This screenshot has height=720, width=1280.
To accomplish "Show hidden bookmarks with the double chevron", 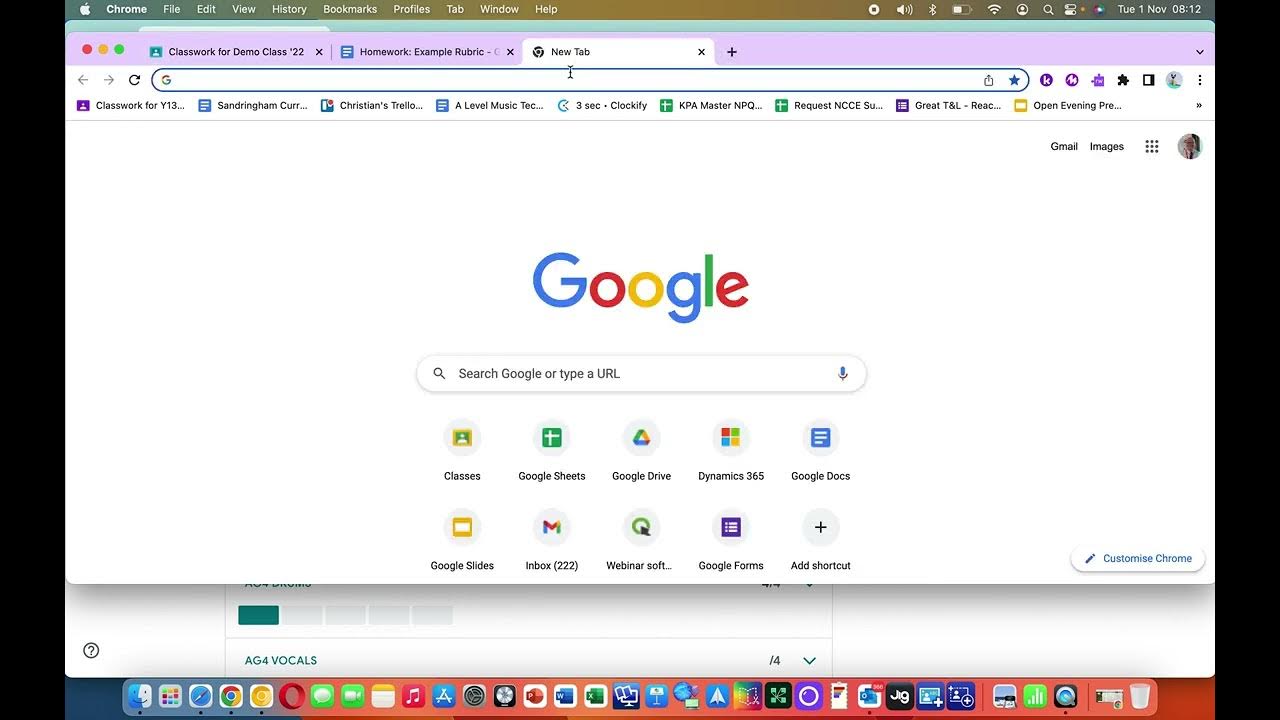I will tap(1199, 105).
